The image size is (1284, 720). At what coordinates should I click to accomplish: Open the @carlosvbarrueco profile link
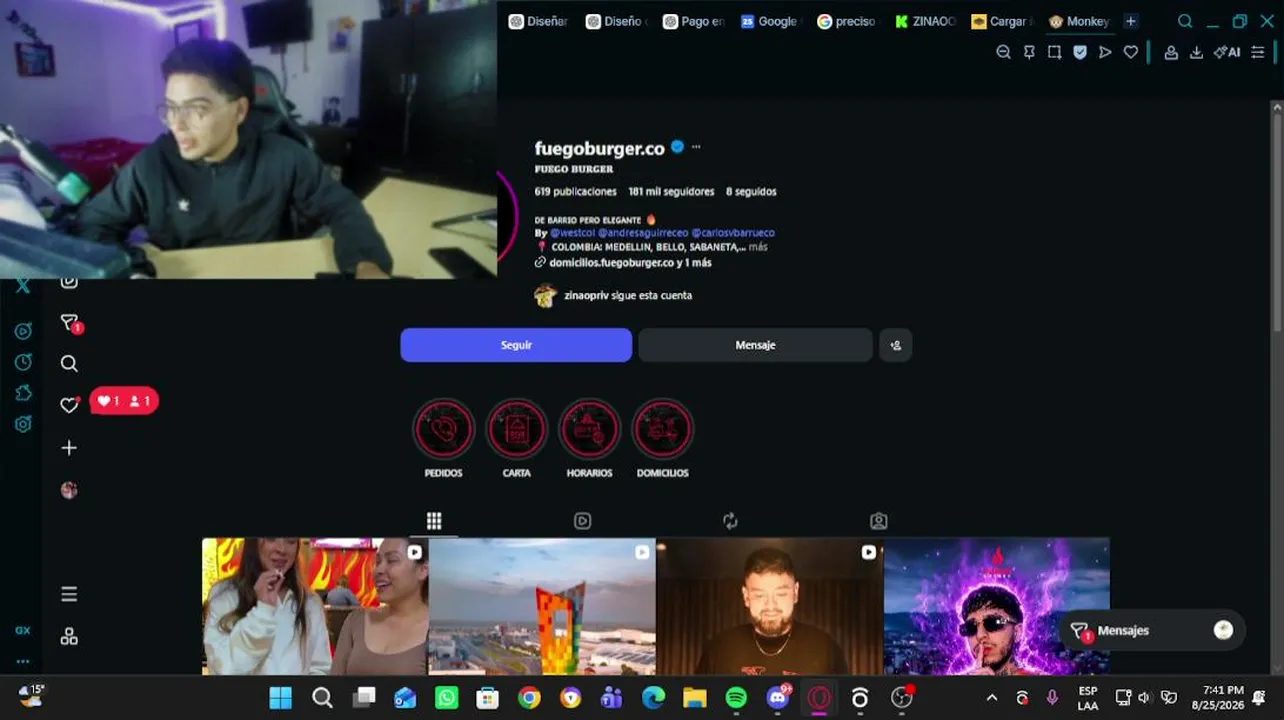point(733,233)
